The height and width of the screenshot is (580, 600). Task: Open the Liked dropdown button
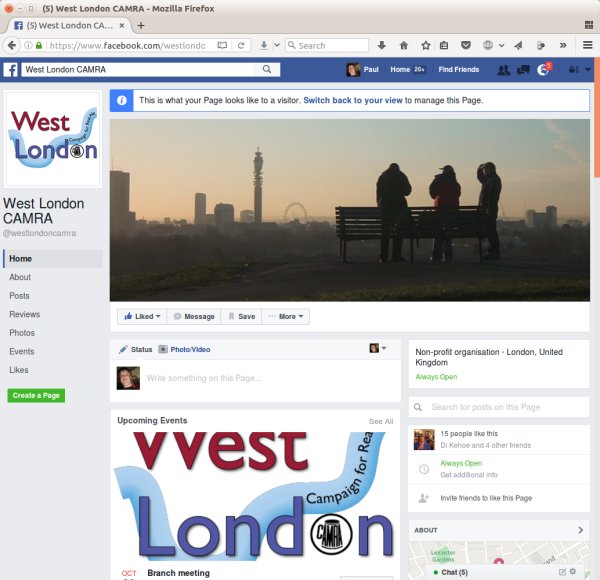click(x=142, y=316)
